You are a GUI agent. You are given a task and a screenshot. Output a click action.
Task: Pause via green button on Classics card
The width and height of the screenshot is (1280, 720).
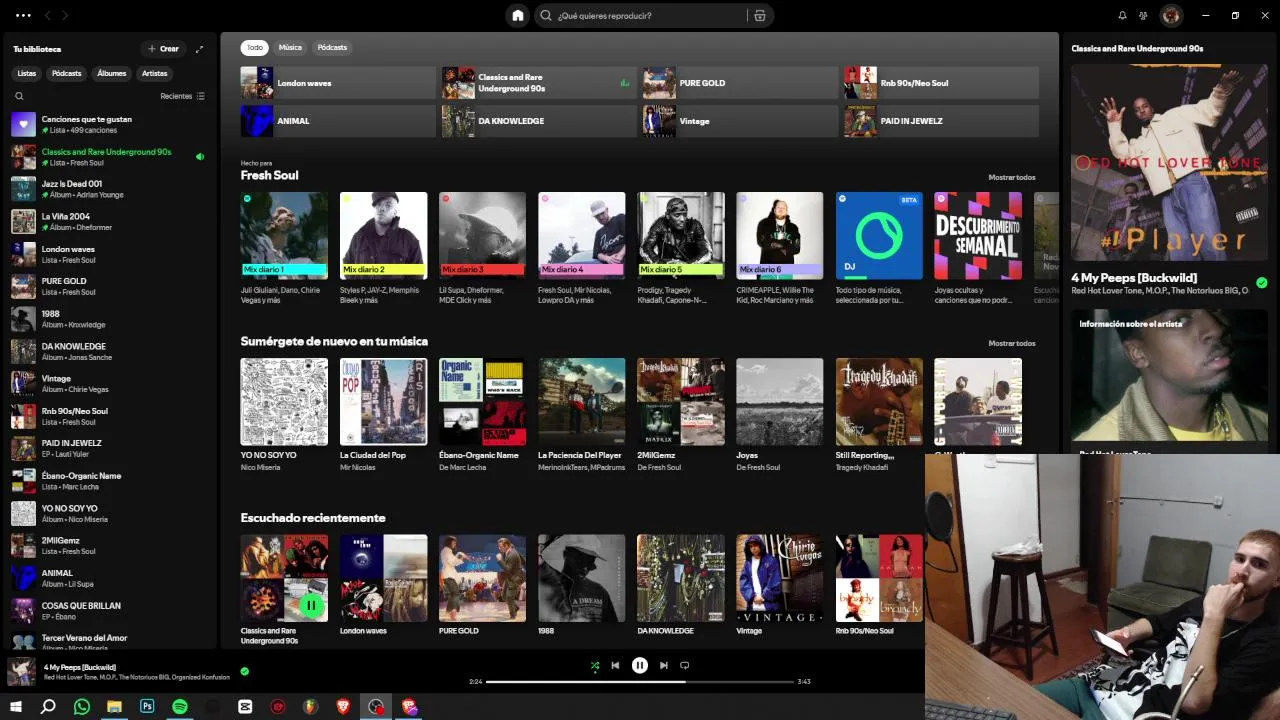pyautogui.click(x=311, y=605)
